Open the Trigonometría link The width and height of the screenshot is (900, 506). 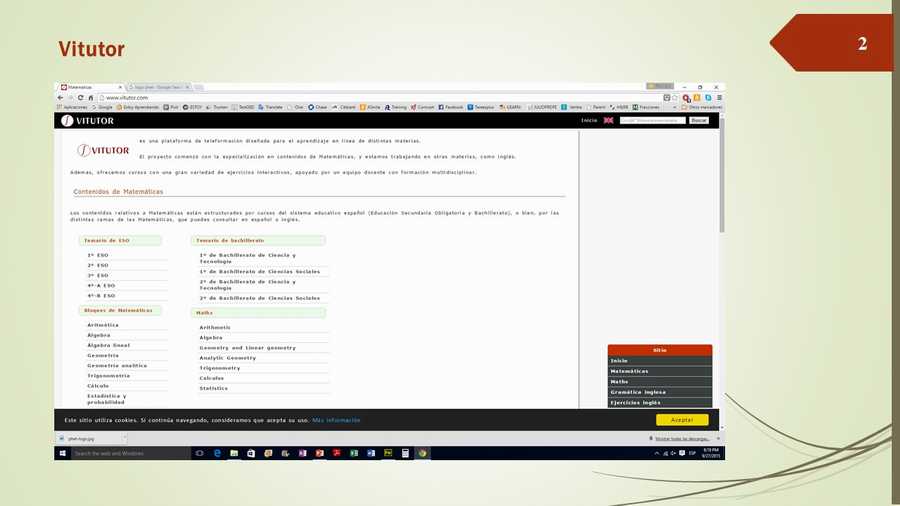(108, 376)
